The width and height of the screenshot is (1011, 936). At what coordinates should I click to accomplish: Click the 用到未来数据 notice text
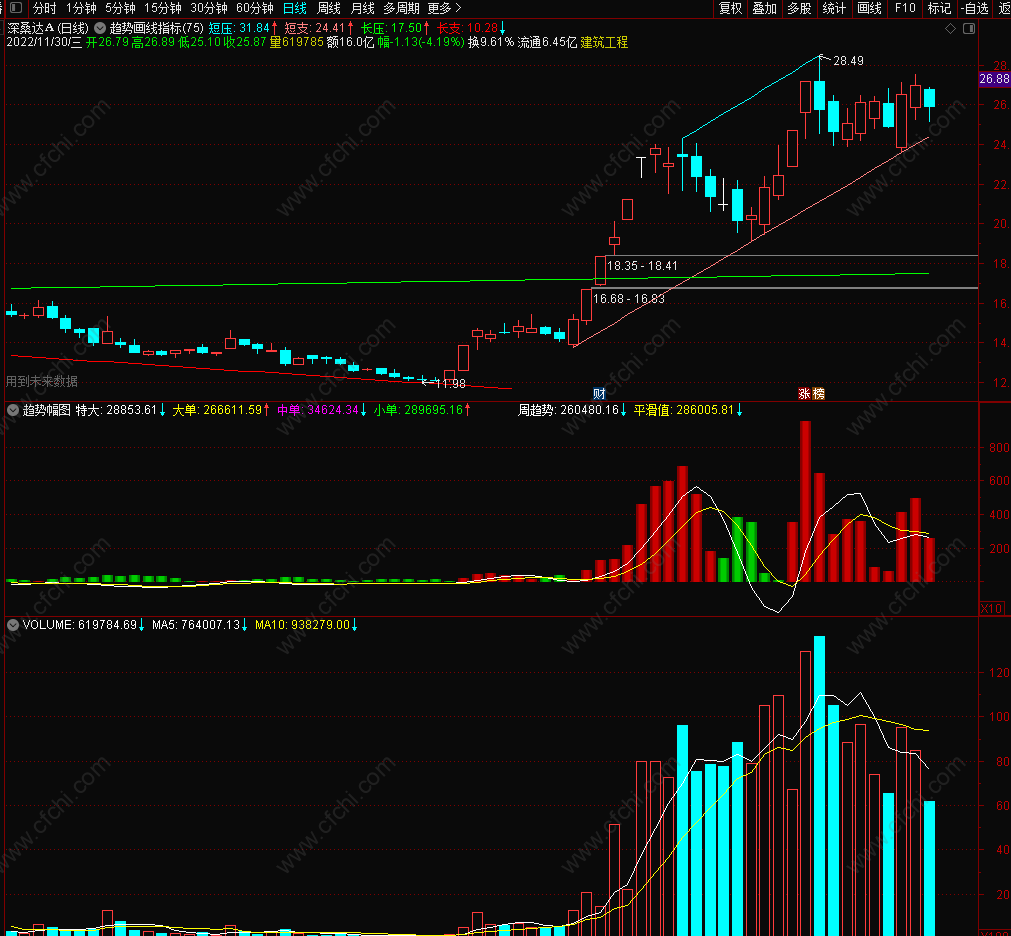[42, 381]
